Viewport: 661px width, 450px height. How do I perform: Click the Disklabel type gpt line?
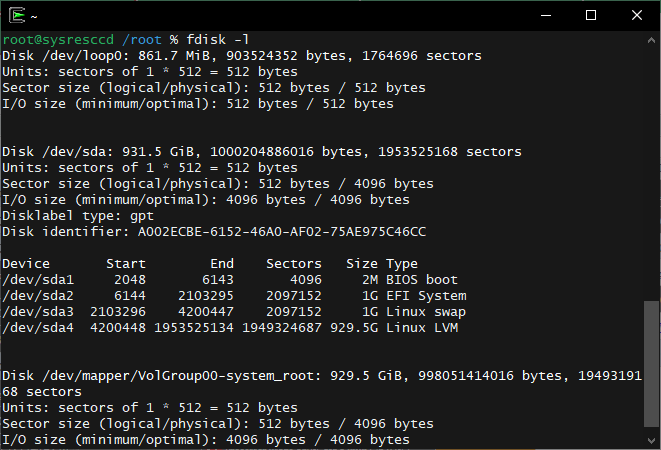tap(78, 216)
